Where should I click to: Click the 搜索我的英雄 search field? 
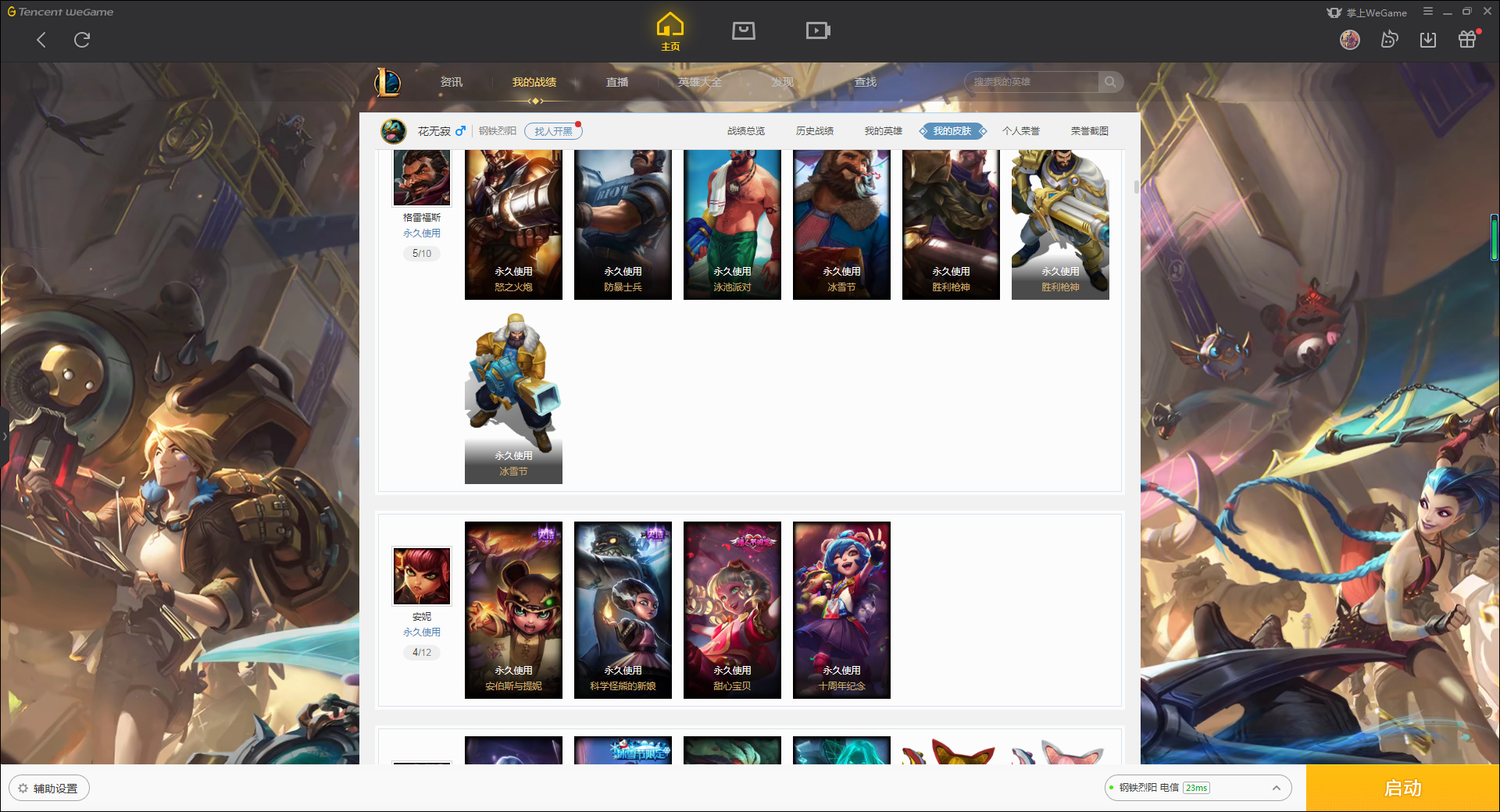[x=1031, y=82]
